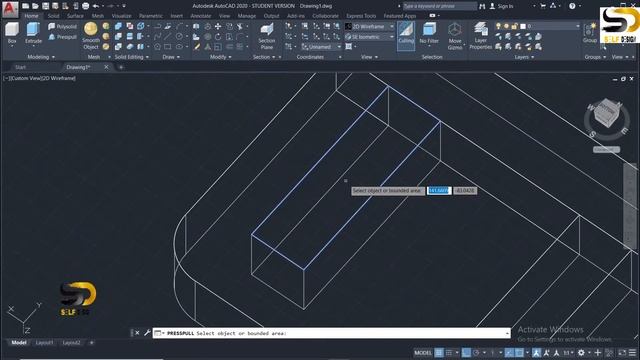This screenshot has width=640, height=360.
Task: Open the Express Tools ribbon tab
Action: click(361, 16)
